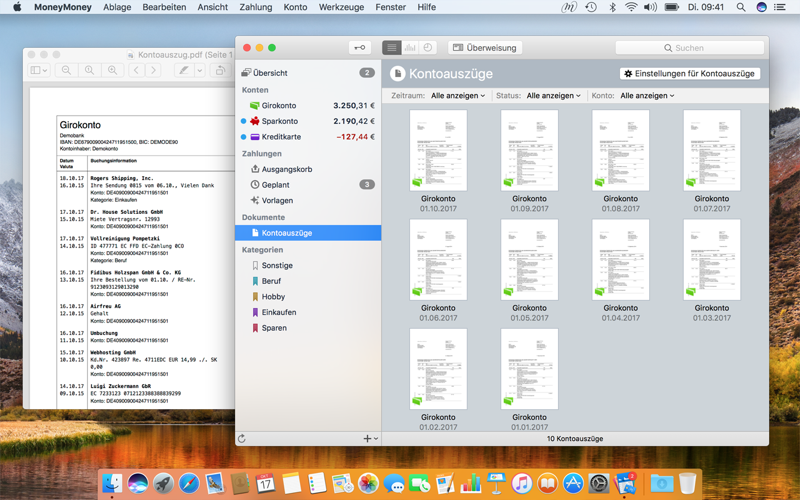This screenshot has width=800, height=500.
Task: Switch to pie chart view icon
Action: [x=428, y=47]
